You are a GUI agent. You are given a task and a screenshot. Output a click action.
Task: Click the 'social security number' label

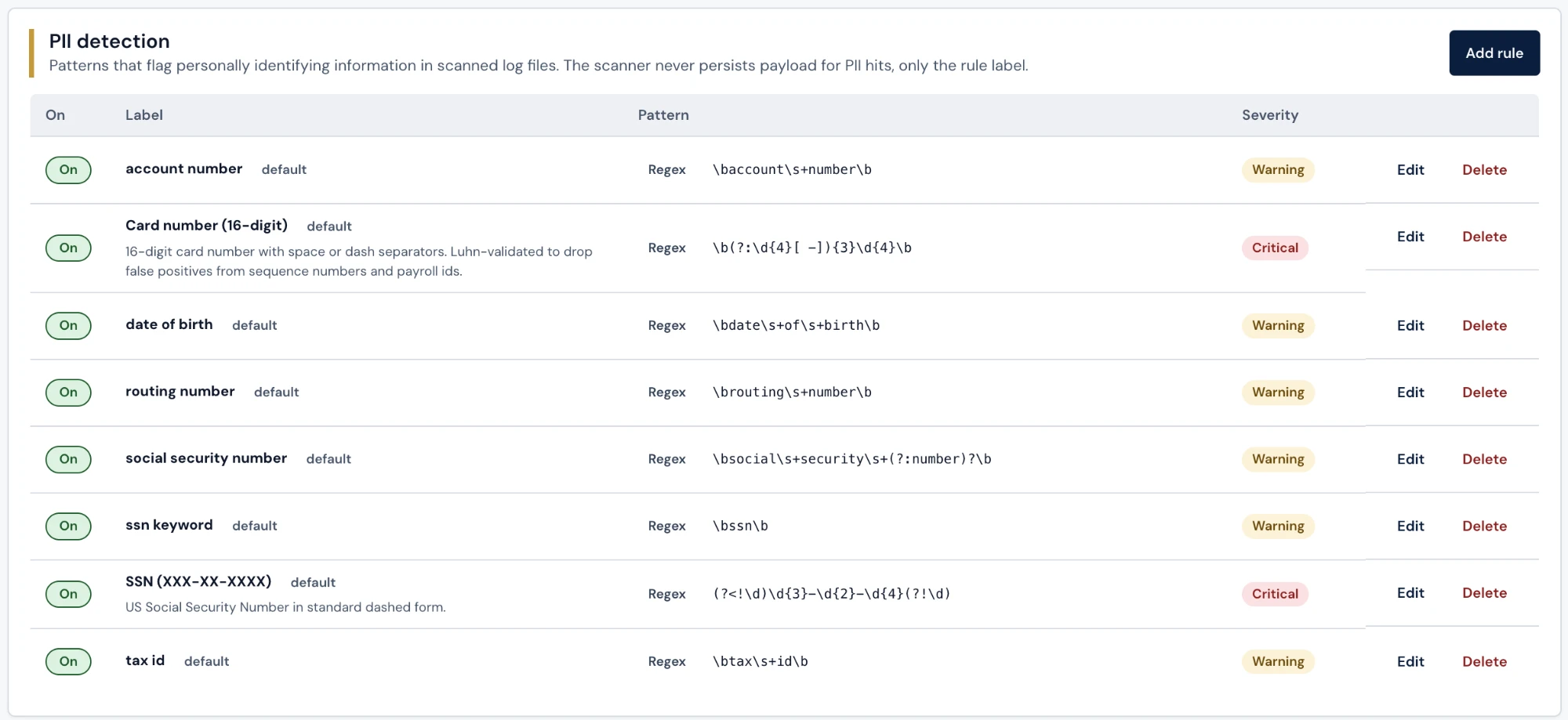click(x=206, y=458)
